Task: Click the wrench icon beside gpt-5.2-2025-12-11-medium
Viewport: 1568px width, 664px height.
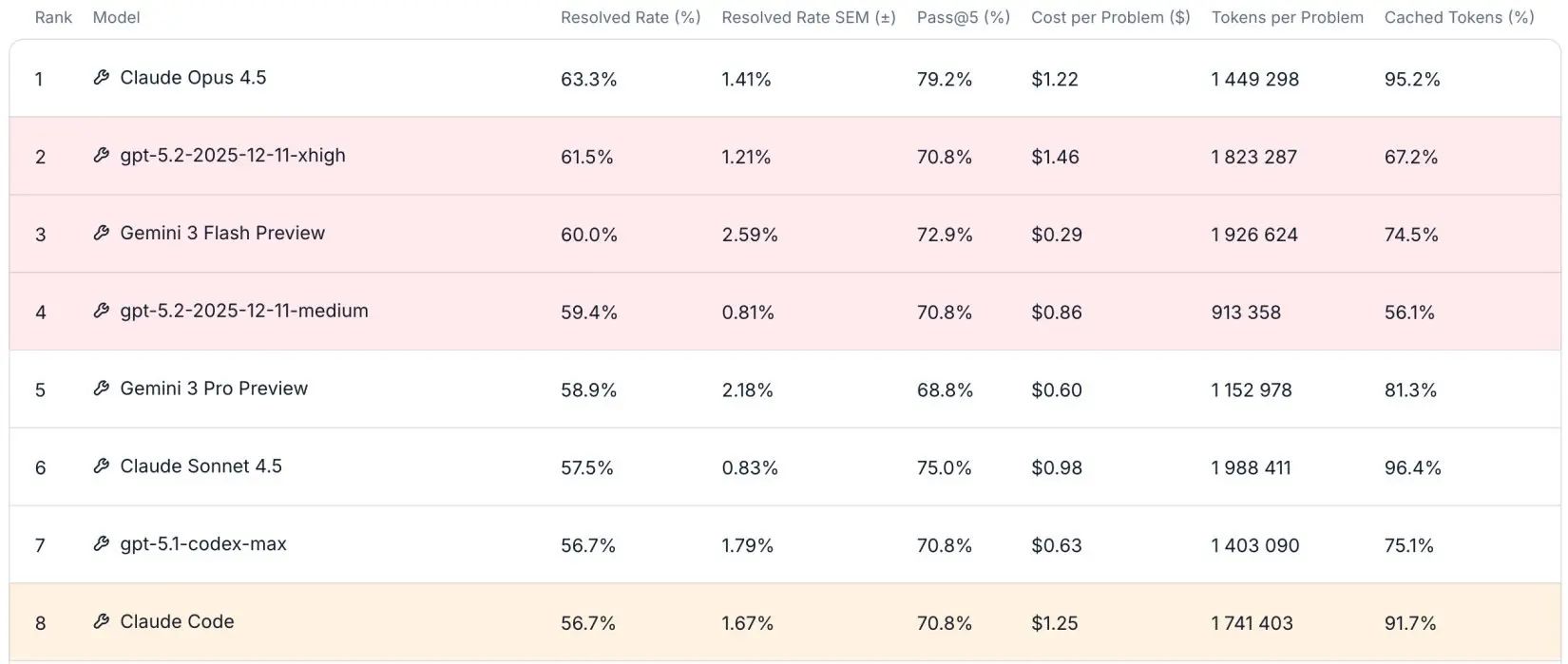Action: coord(101,311)
